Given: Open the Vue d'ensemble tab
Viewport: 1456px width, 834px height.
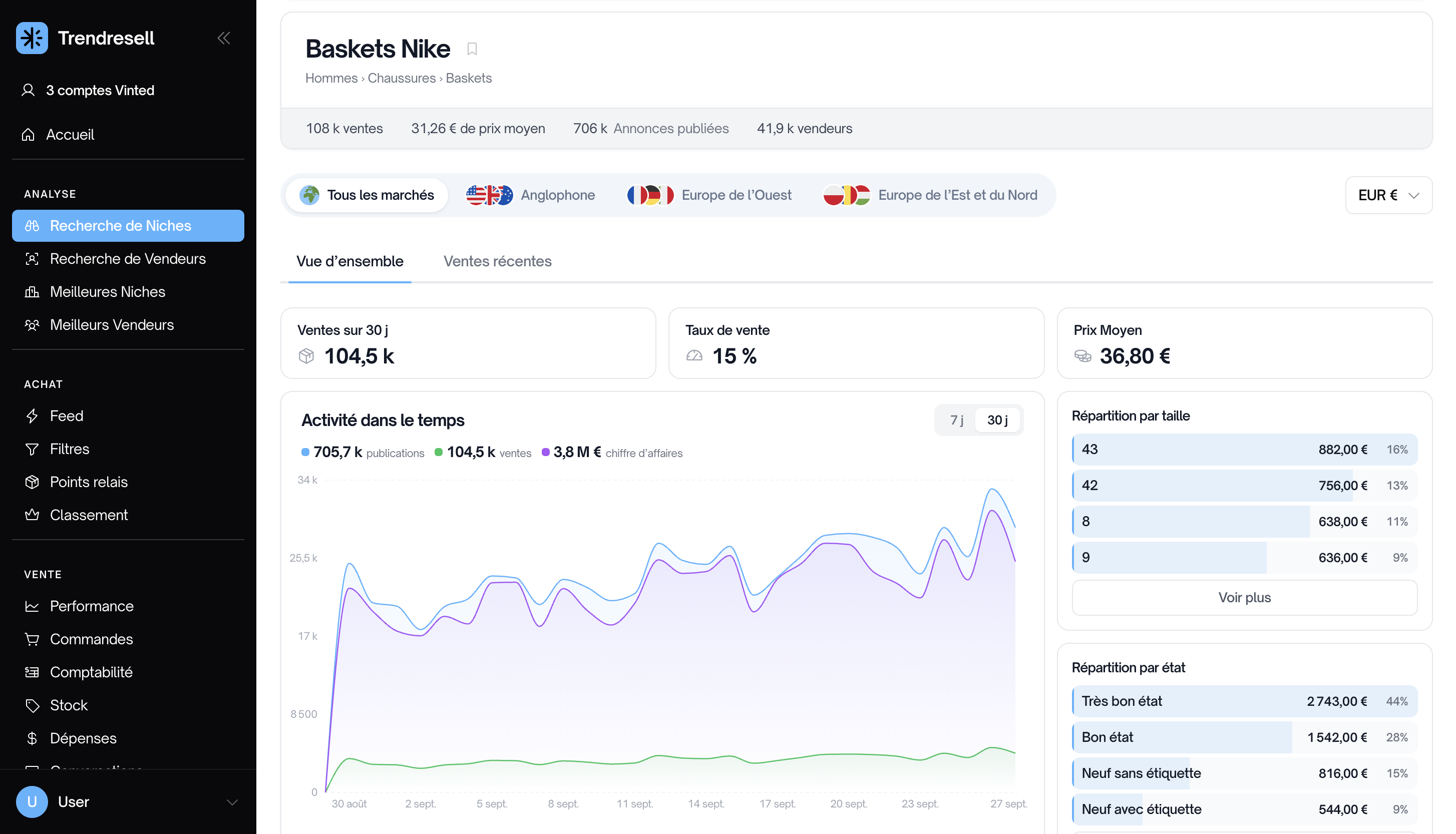Looking at the screenshot, I should pyautogui.click(x=350, y=262).
